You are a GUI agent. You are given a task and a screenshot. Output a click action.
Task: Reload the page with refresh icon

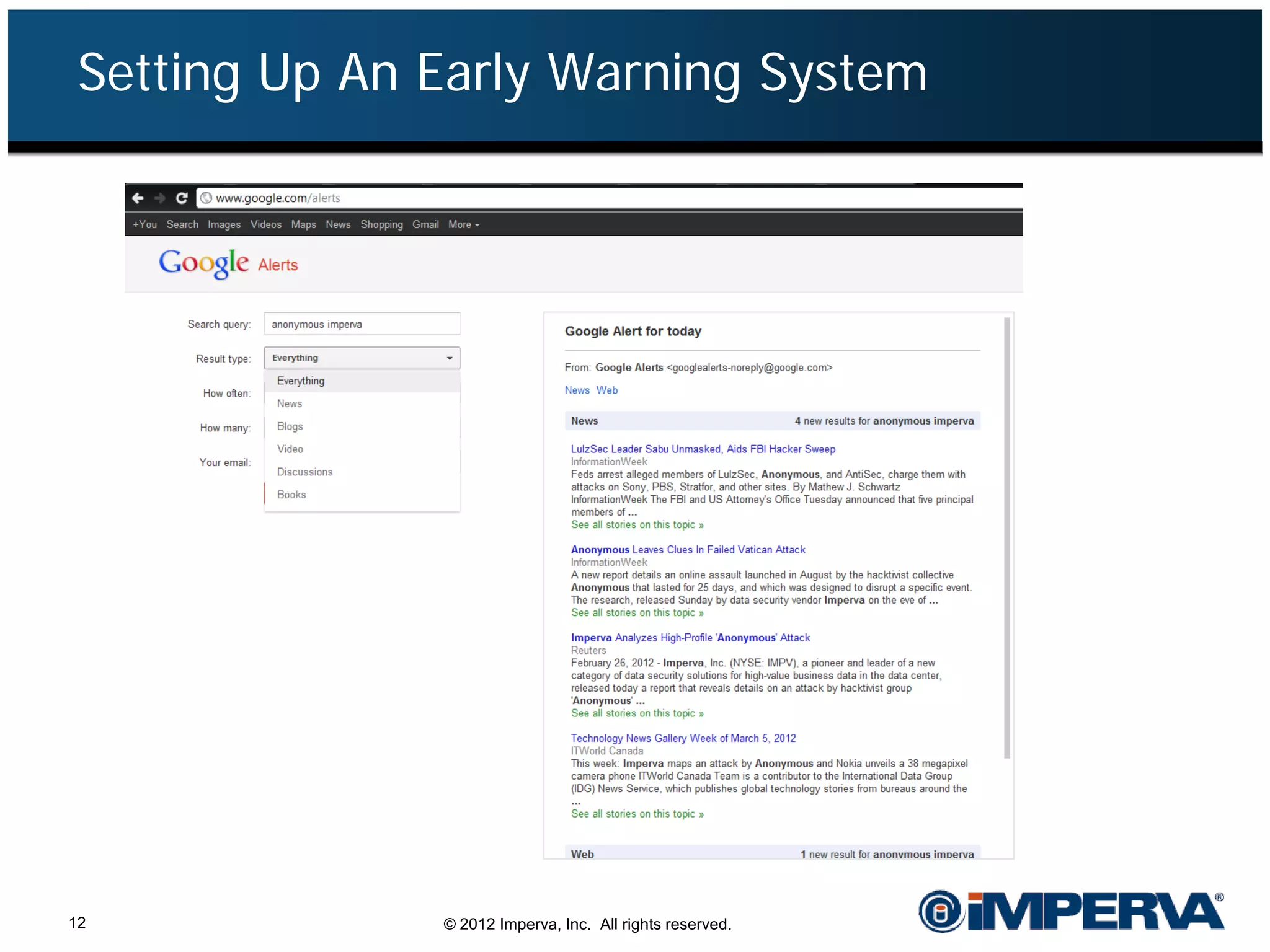pyautogui.click(x=182, y=198)
